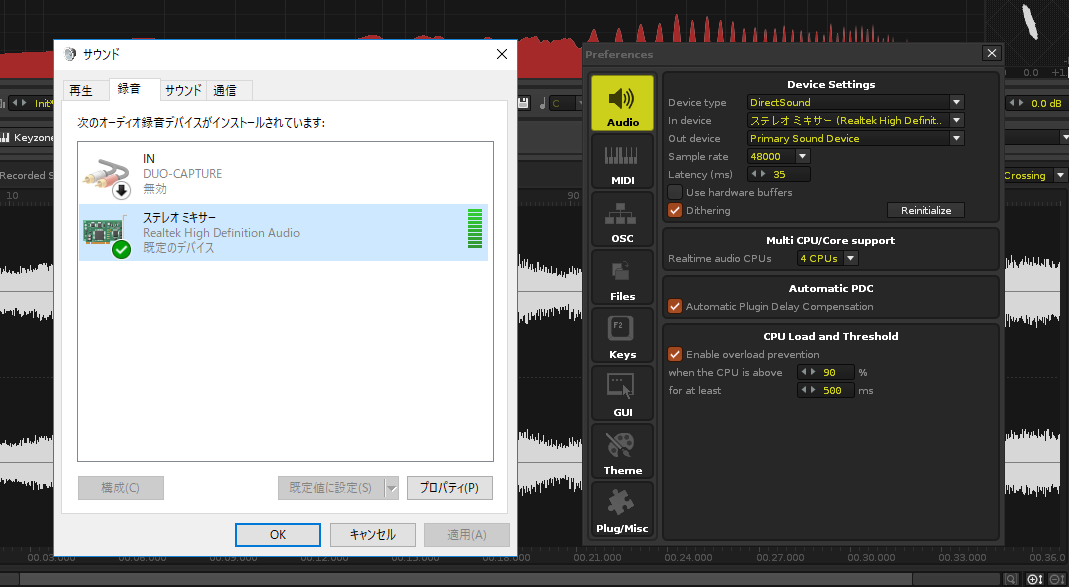Open the Audio settings panel
This screenshot has height=587, width=1069.
(622, 103)
